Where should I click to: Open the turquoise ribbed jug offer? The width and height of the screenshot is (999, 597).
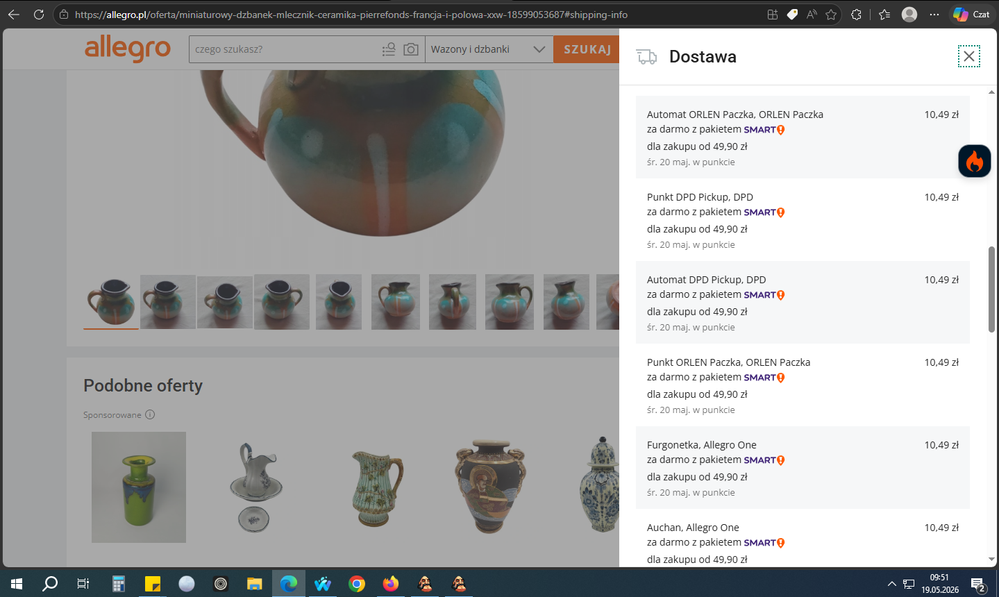point(377,487)
